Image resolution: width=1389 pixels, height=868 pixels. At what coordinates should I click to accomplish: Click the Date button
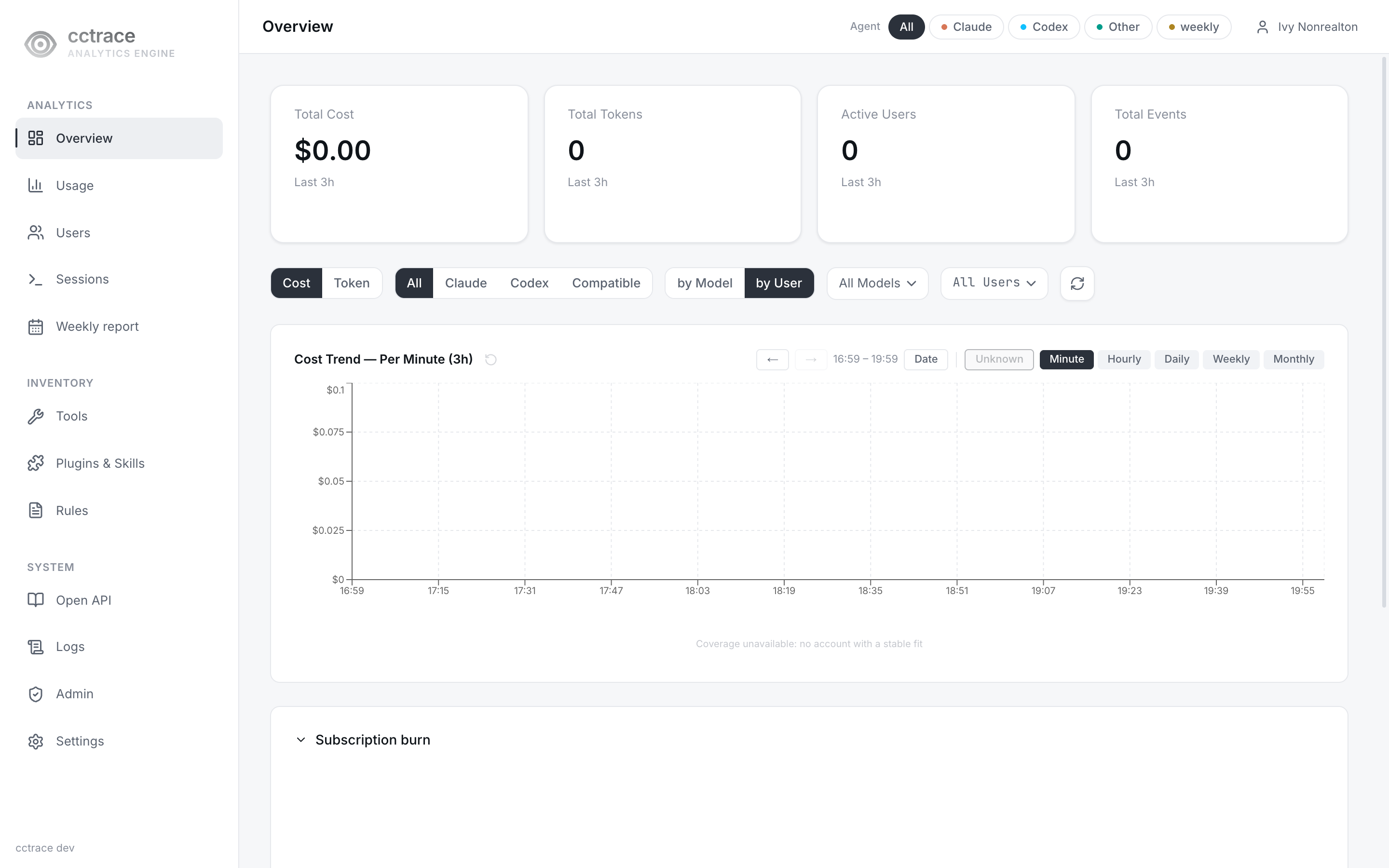coord(925,359)
